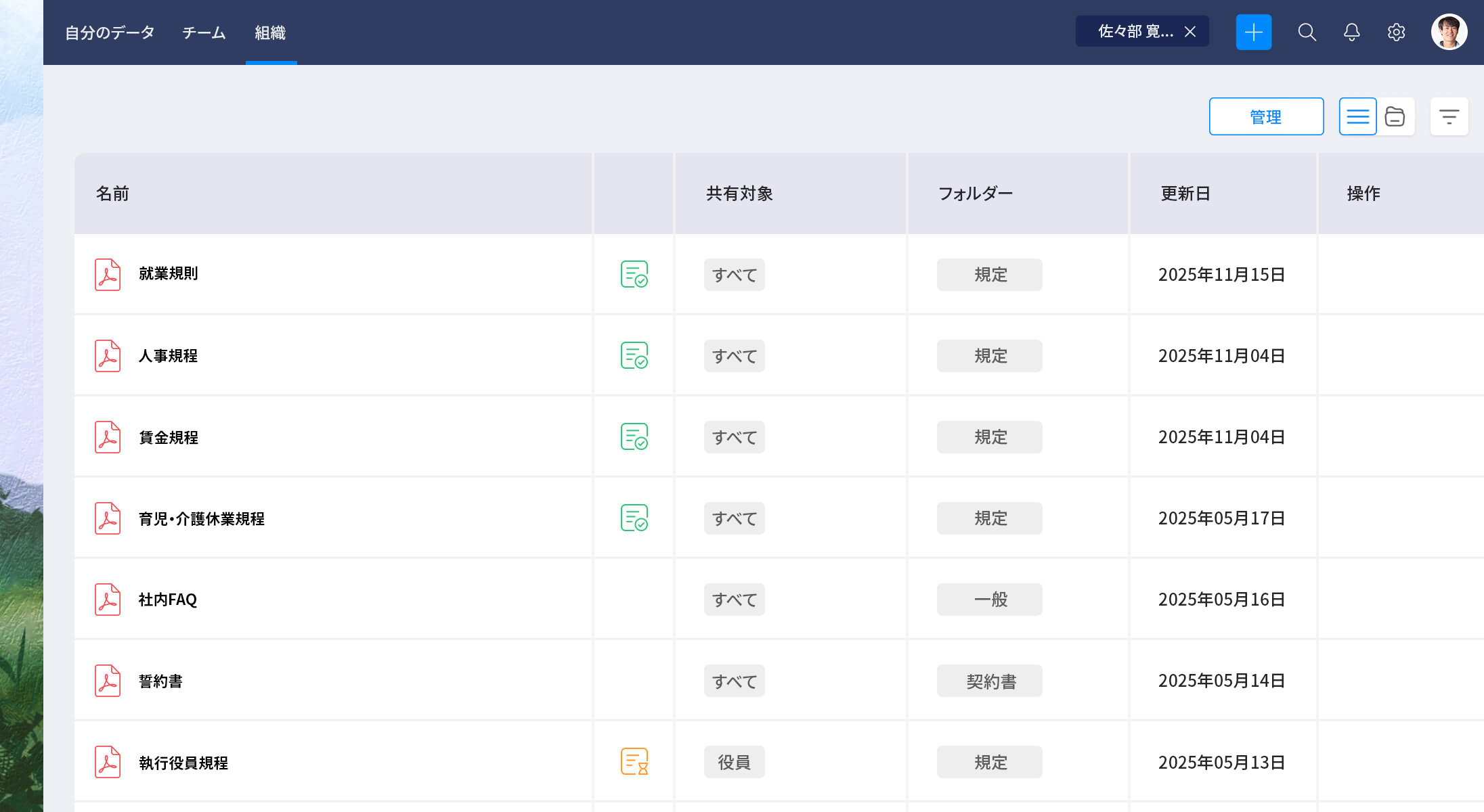1484x812 pixels.
Task: Click the blue plus add button
Action: pyautogui.click(x=1253, y=32)
